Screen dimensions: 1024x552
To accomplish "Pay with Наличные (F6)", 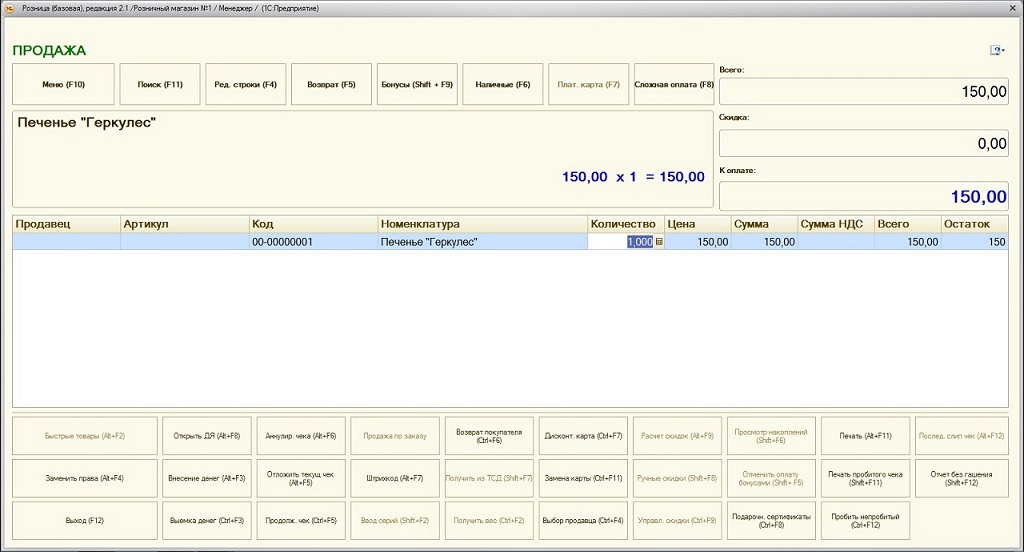I will (x=502, y=84).
